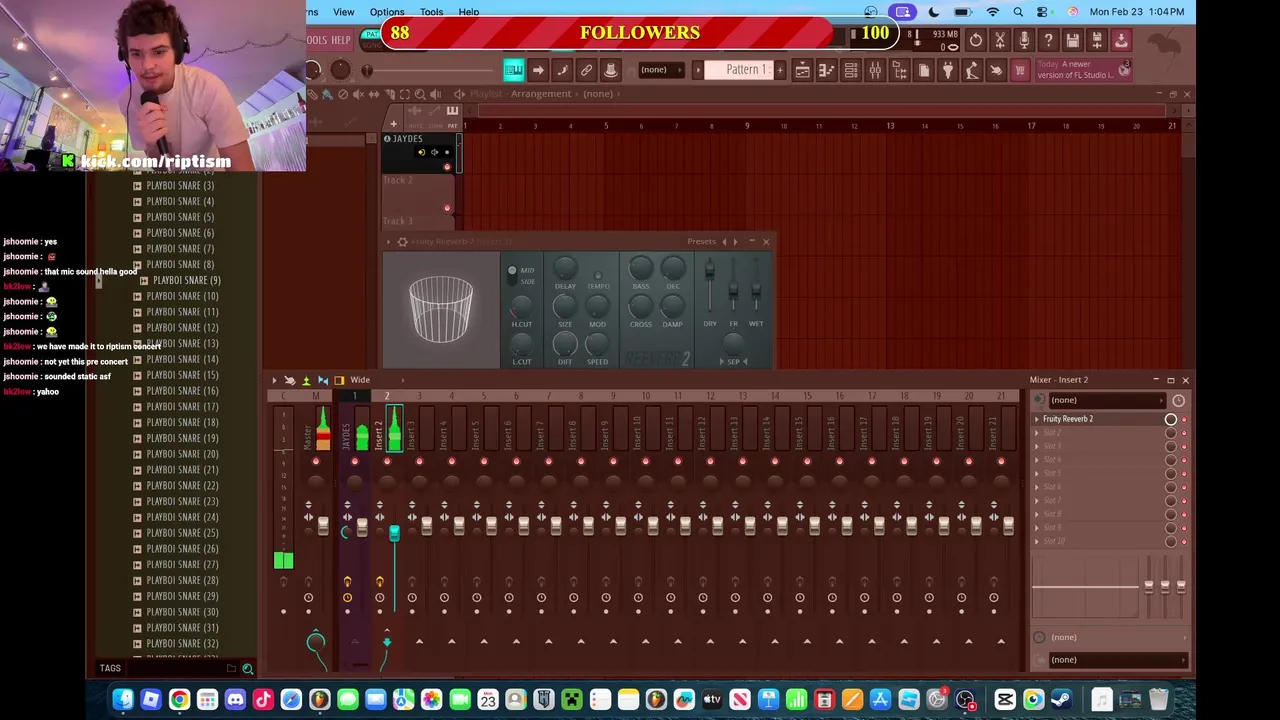The width and height of the screenshot is (1280, 720).
Task: Toggle mute on Insert 10 track
Action: click(x=645, y=461)
